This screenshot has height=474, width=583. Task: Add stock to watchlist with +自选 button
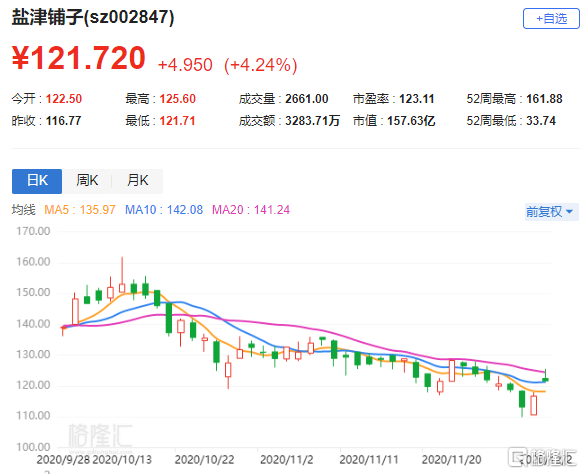[551, 19]
